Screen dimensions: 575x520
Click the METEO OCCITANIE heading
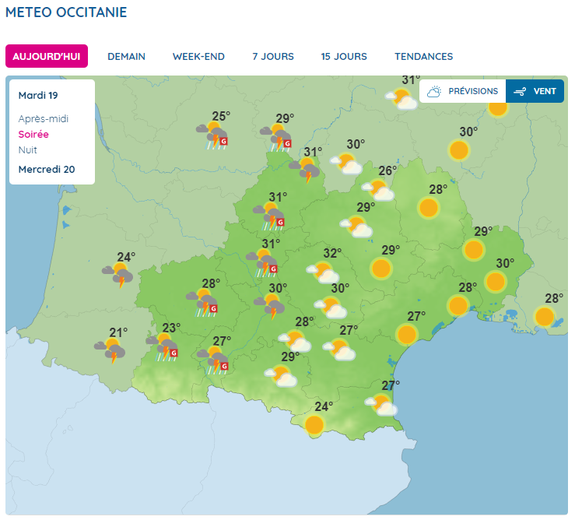66,12
